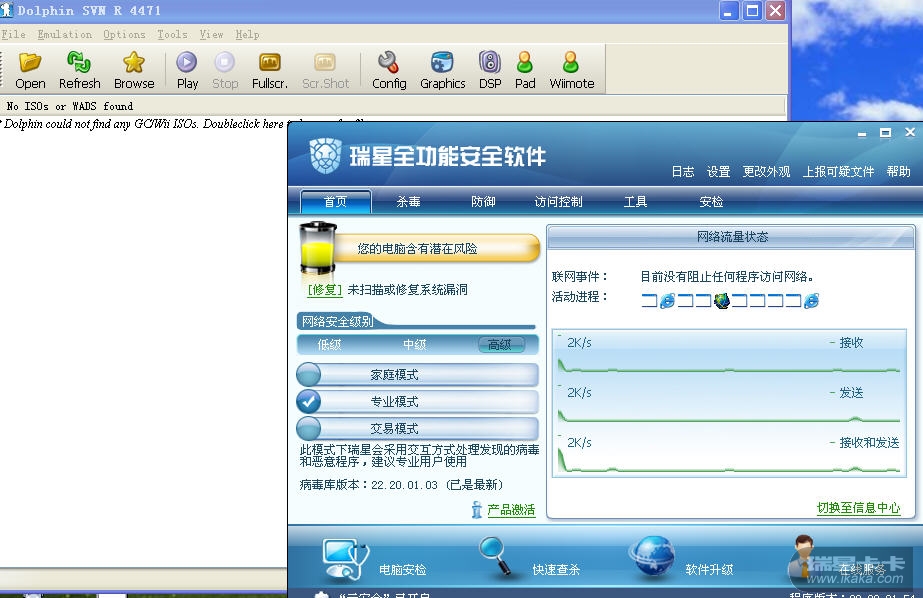Switch to the 访问控制 tab
The width and height of the screenshot is (923, 598).
coord(558,201)
